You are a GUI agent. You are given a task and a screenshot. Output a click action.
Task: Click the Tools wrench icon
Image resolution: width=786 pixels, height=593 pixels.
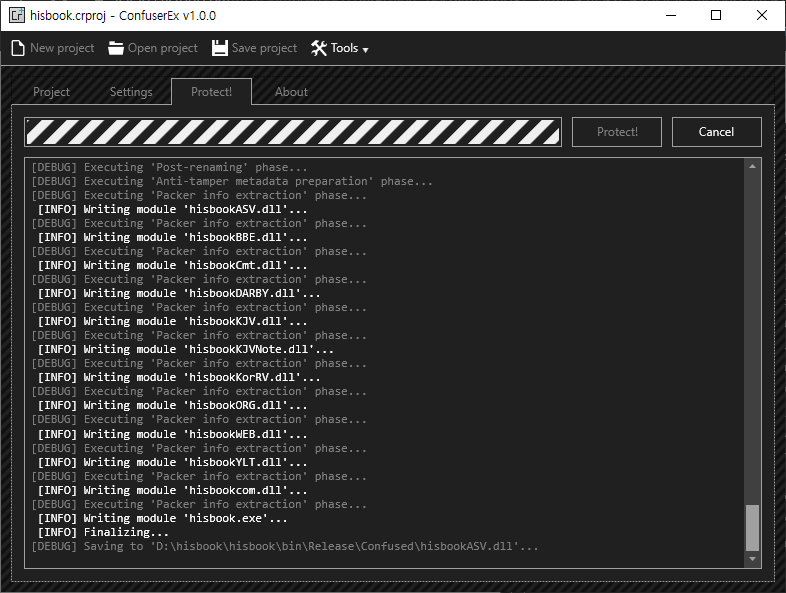[319, 48]
